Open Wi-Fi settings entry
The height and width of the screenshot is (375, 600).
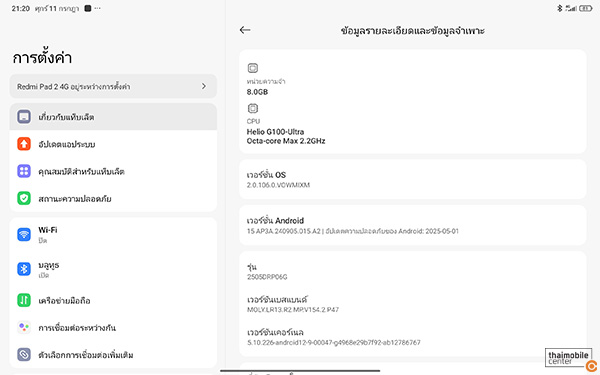click(x=113, y=234)
